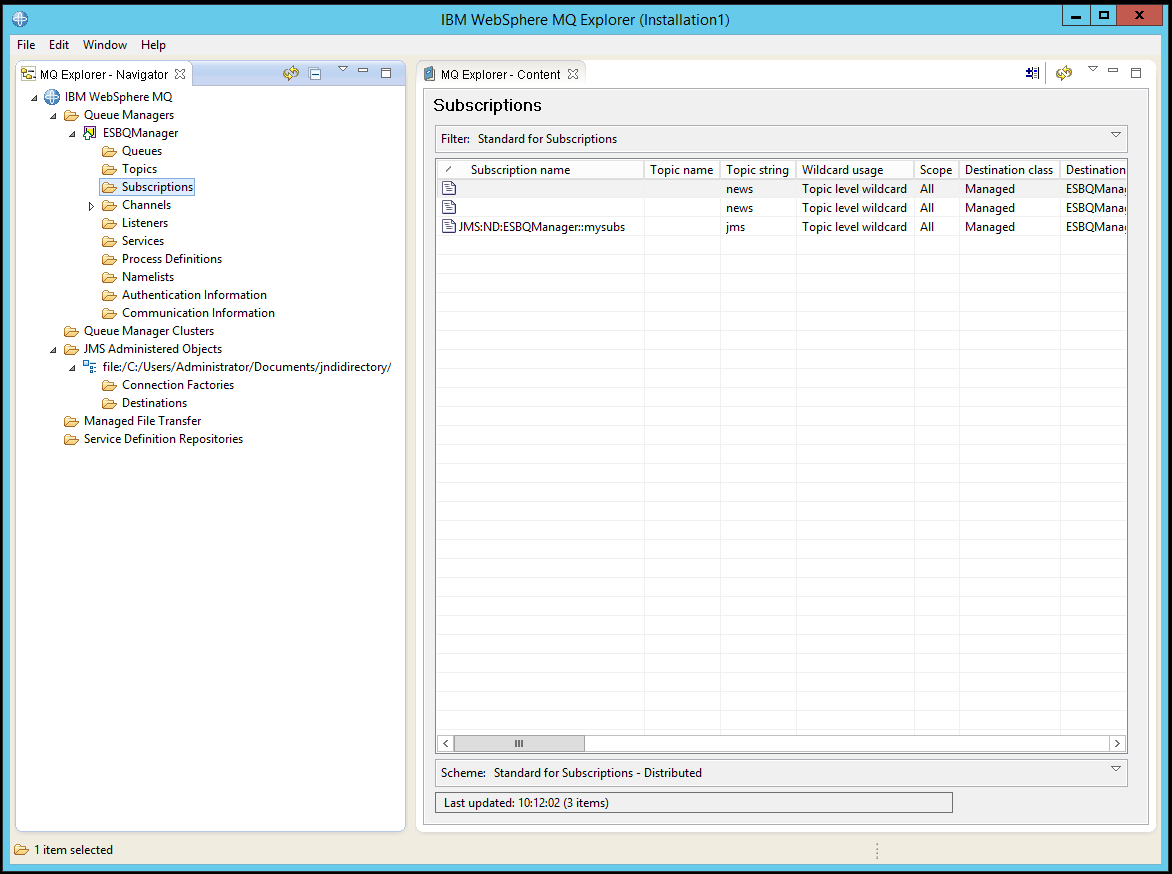The height and width of the screenshot is (874, 1172).
Task: Select the ESBQManager queue manager icon
Action: coord(92,132)
